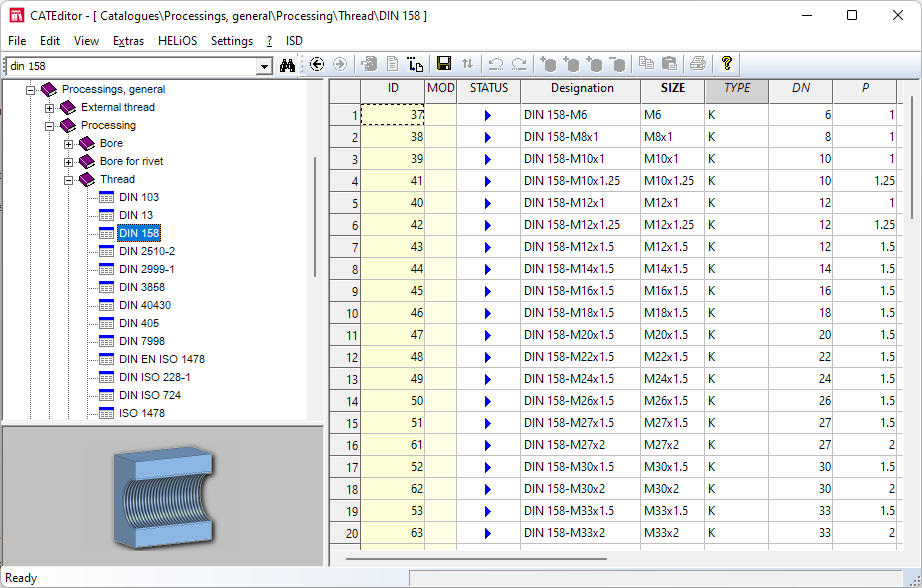922x588 pixels.
Task: Click the undo toolbar icon
Action: coord(496,64)
